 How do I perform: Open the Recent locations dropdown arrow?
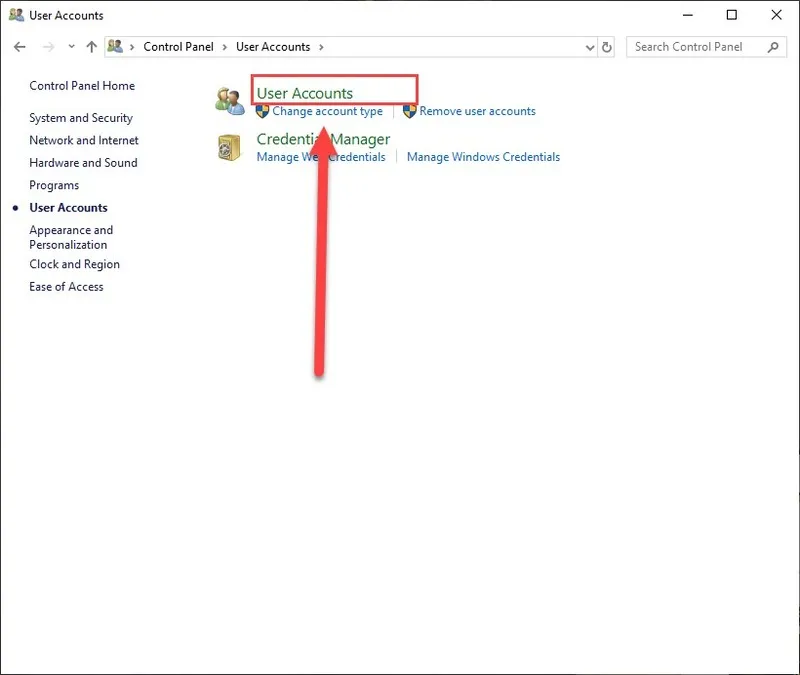70,47
